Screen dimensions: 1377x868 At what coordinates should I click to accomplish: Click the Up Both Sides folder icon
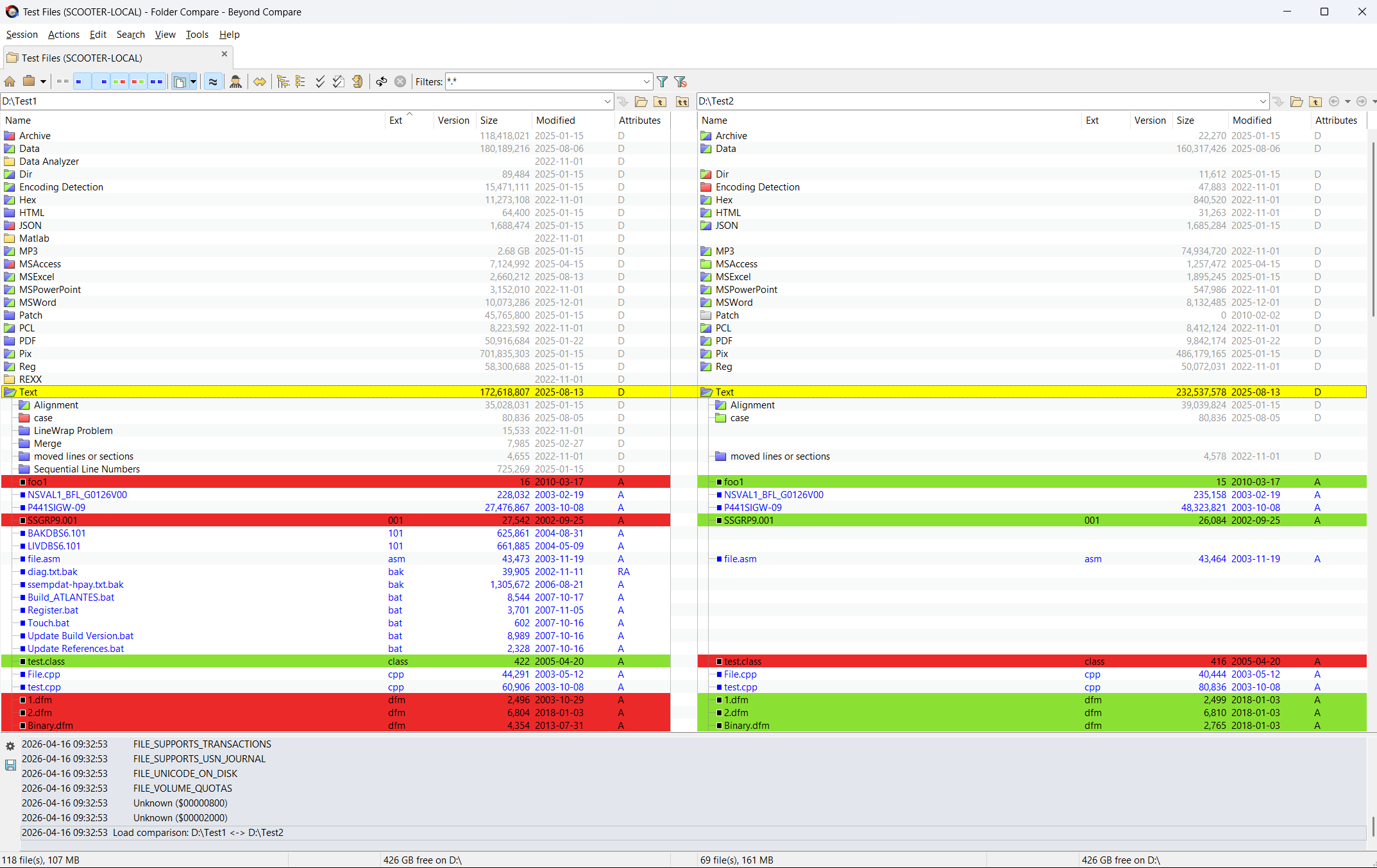coord(682,101)
